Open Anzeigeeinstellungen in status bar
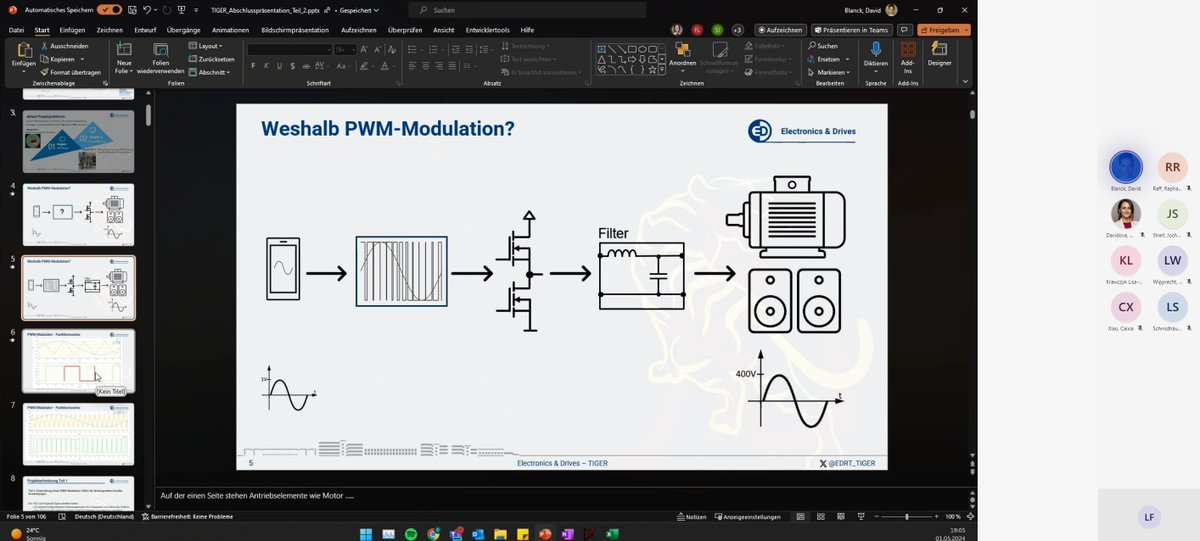Viewport: 1200px width, 541px height. [749, 517]
